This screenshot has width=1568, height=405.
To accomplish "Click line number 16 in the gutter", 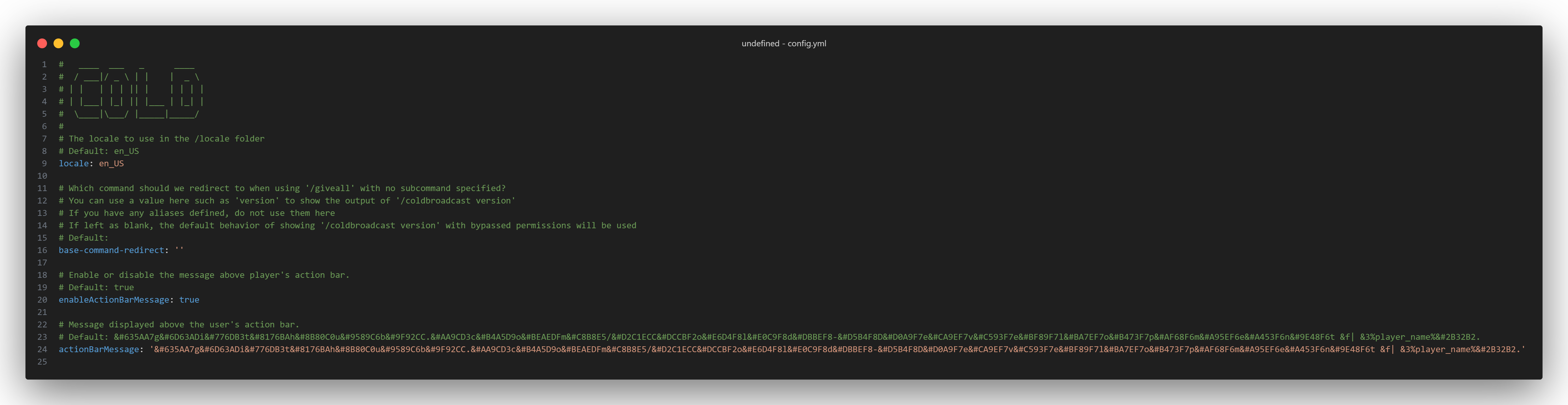I will (42, 250).
